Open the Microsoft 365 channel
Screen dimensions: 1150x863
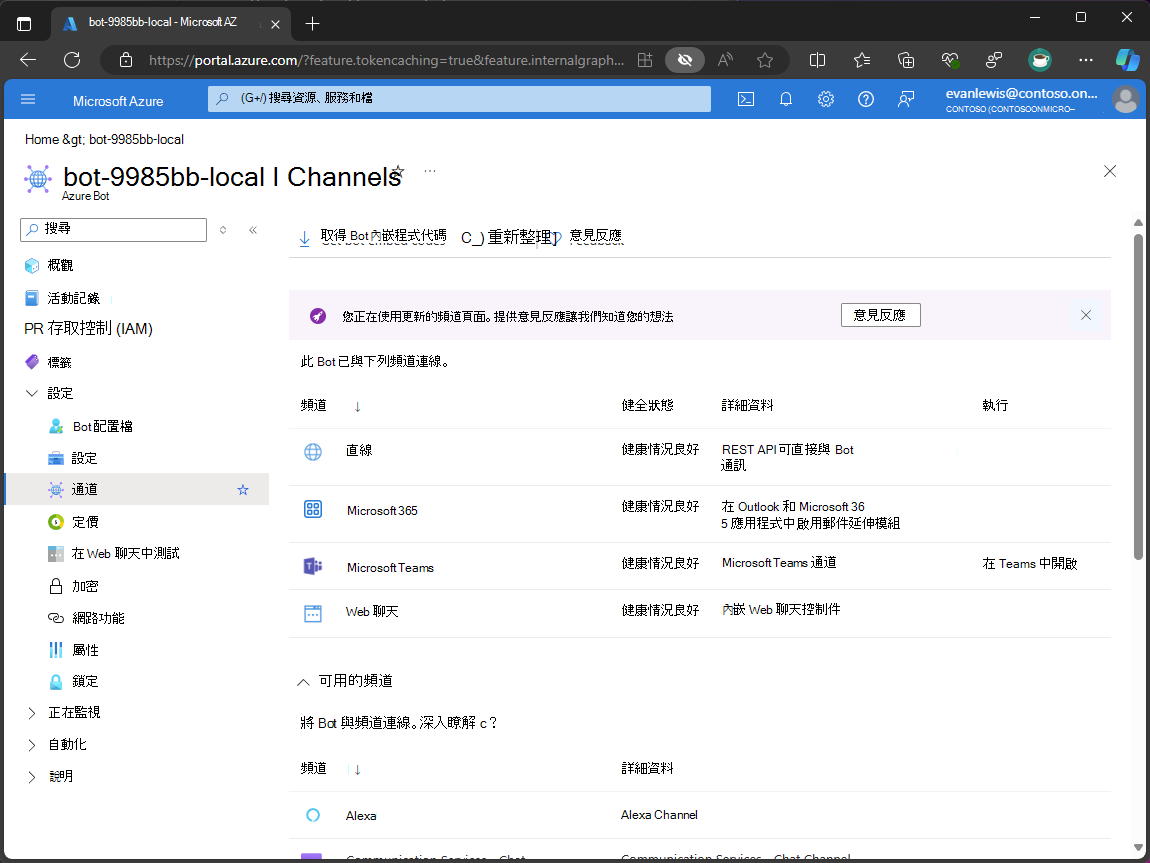[382, 511]
